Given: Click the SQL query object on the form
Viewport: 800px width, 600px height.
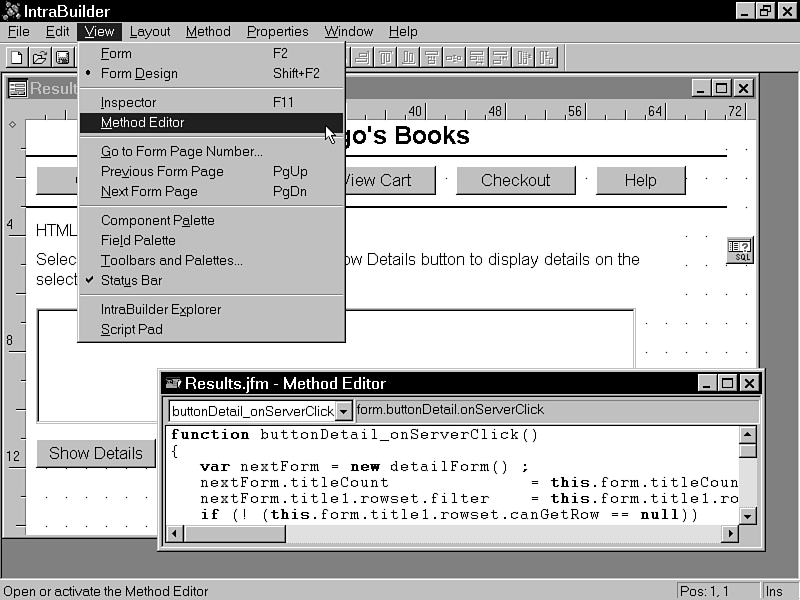Looking at the screenshot, I should tap(740, 250).
